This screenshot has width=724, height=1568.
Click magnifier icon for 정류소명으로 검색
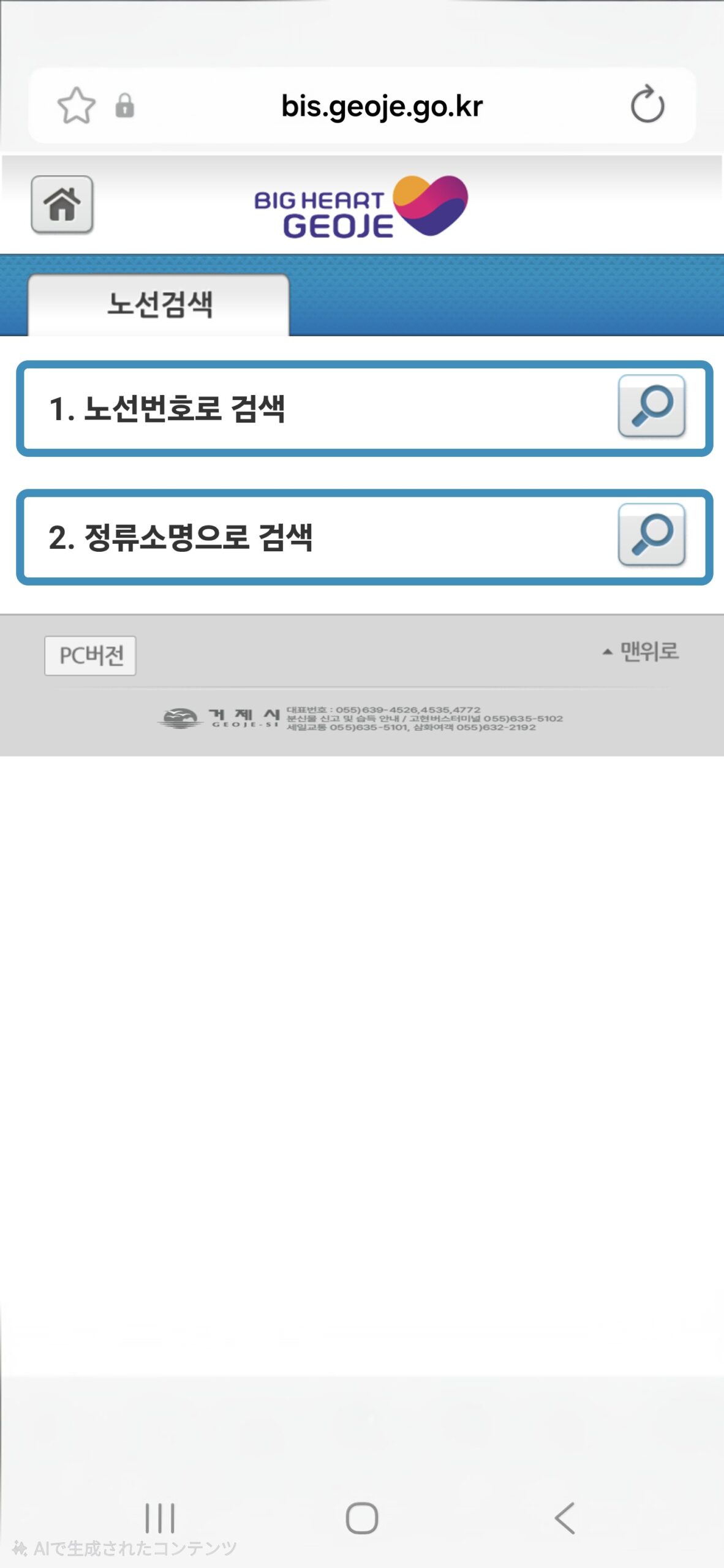pyautogui.click(x=651, y=535)
